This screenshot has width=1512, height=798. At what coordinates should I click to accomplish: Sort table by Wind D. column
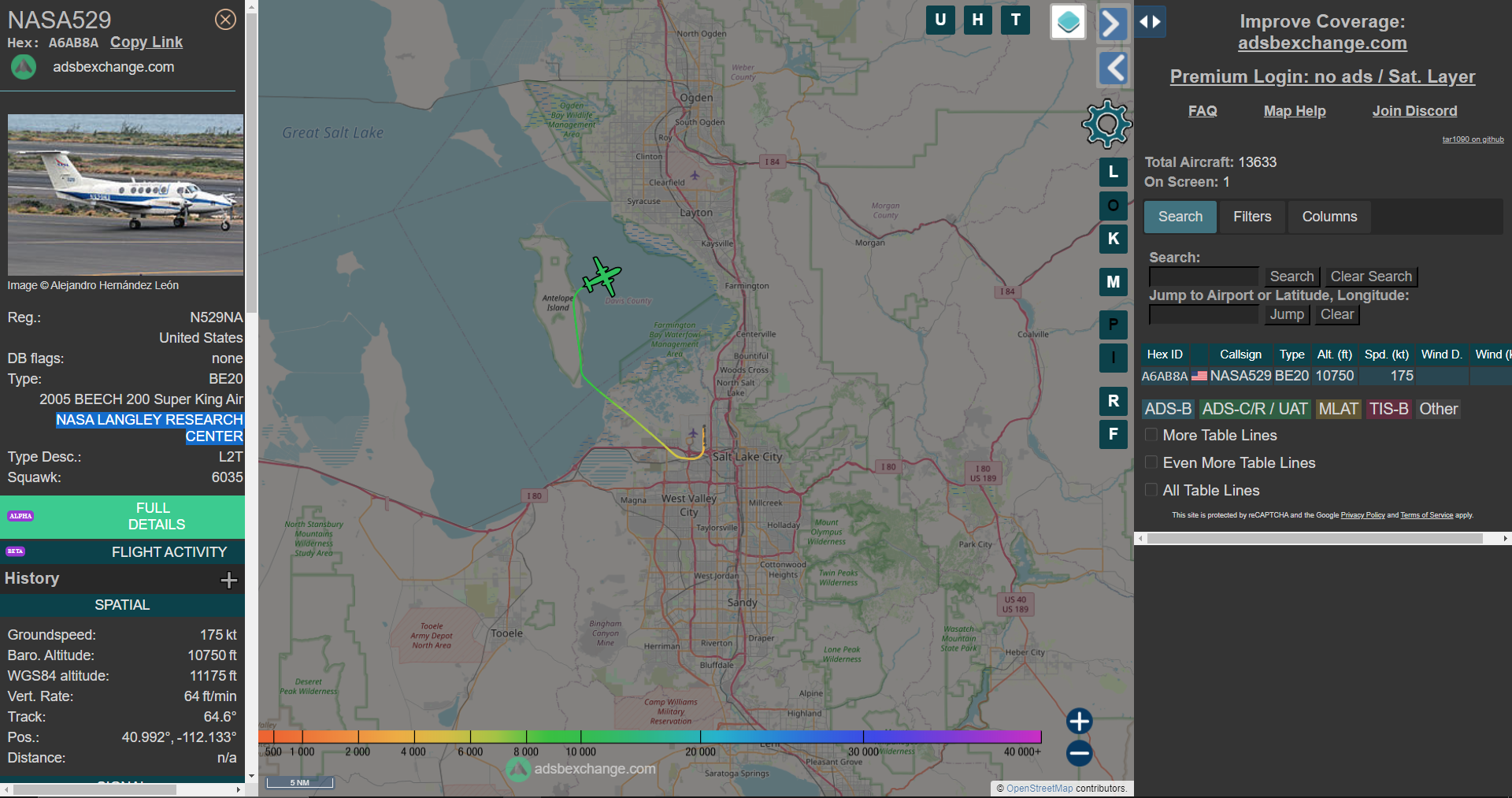(1441, 354)
